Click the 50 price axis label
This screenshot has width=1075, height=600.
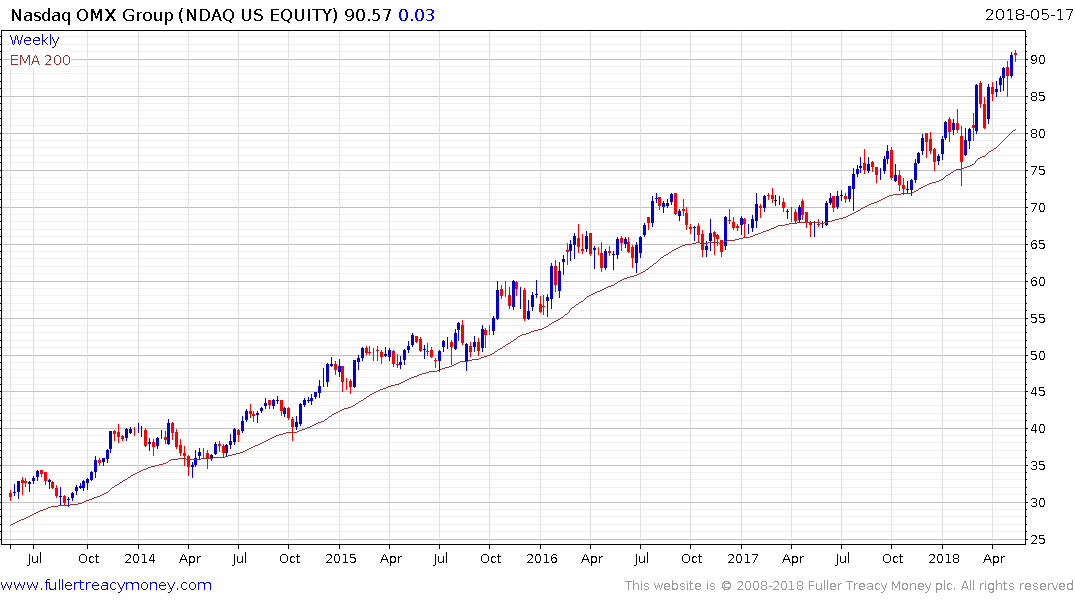click(x=1038, y=356)
